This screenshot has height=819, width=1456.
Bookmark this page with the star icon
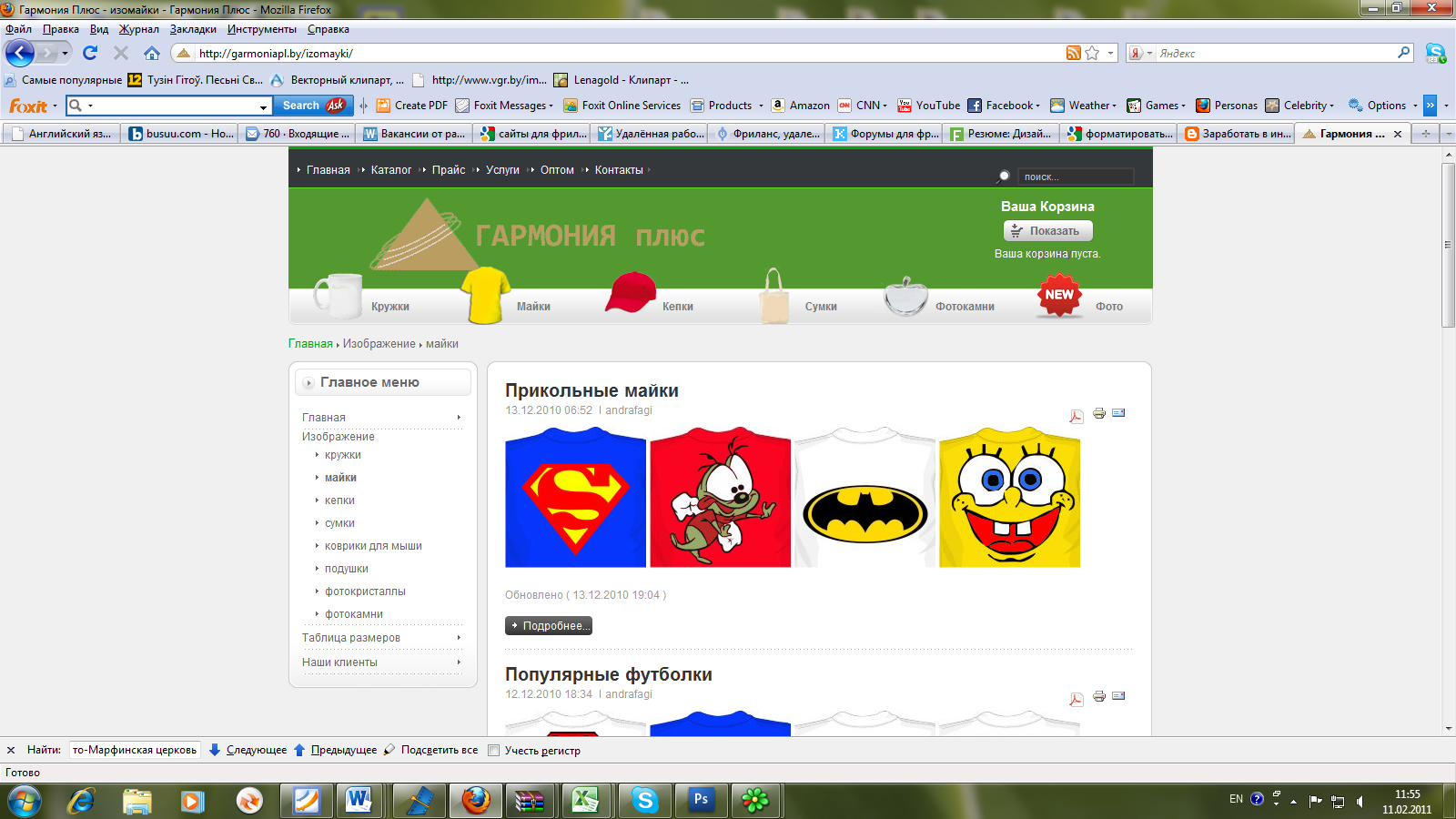click(1092, 53)
